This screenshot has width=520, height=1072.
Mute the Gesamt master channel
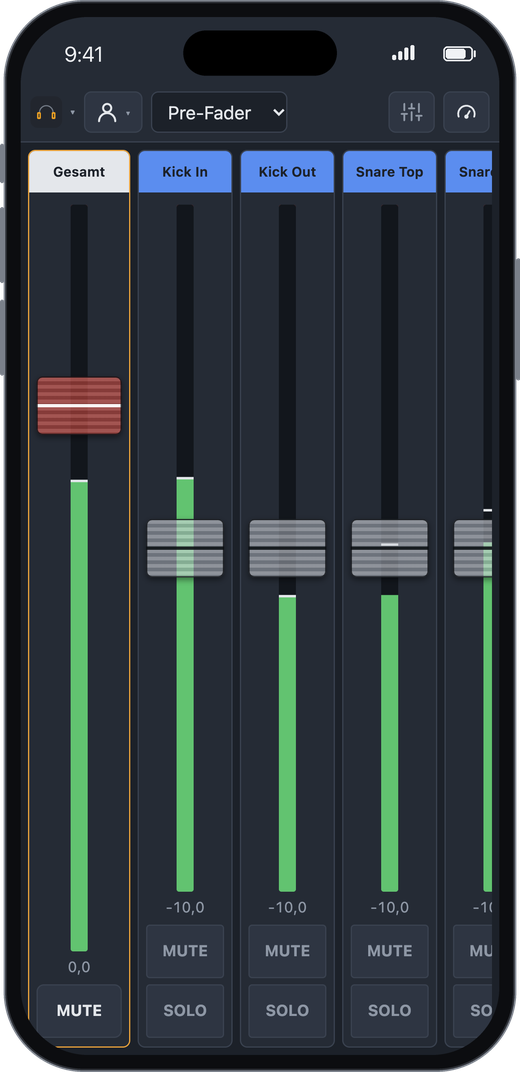pos(79,1010)
